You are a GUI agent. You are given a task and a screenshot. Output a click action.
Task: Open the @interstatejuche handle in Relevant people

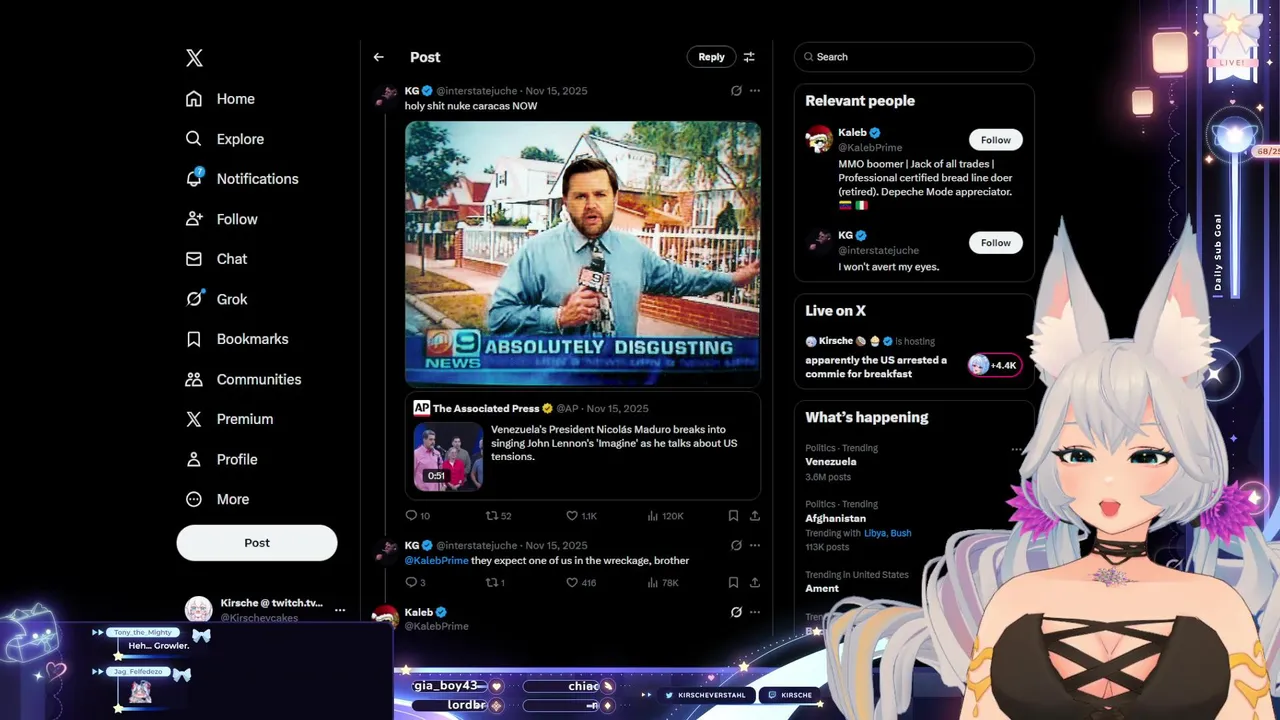pos(878,251)
